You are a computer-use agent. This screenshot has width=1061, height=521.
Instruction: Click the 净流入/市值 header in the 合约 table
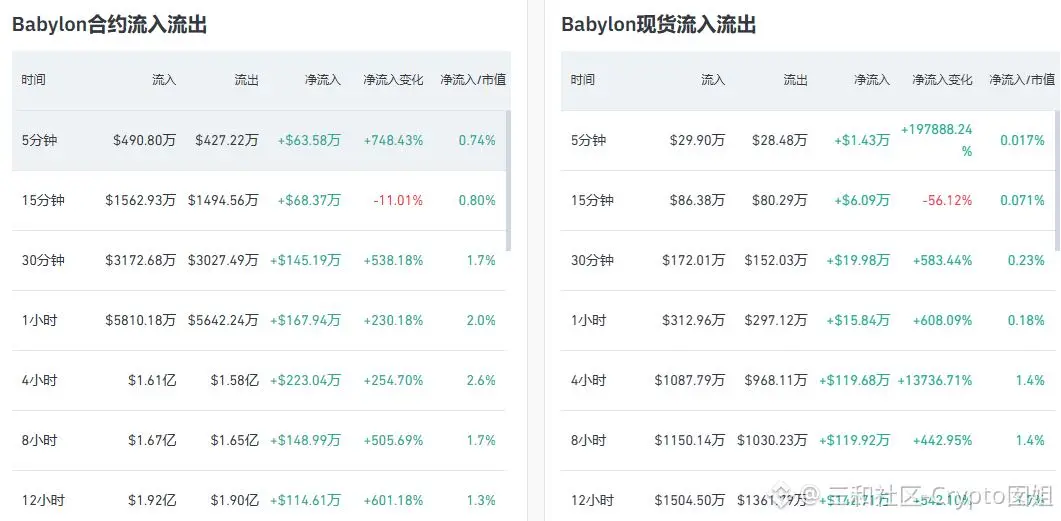point(473,80)
